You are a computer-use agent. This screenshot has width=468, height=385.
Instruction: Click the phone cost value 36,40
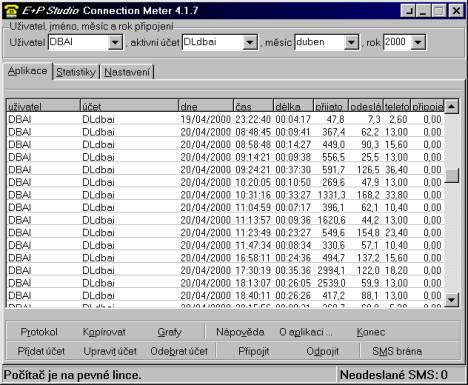397,170
